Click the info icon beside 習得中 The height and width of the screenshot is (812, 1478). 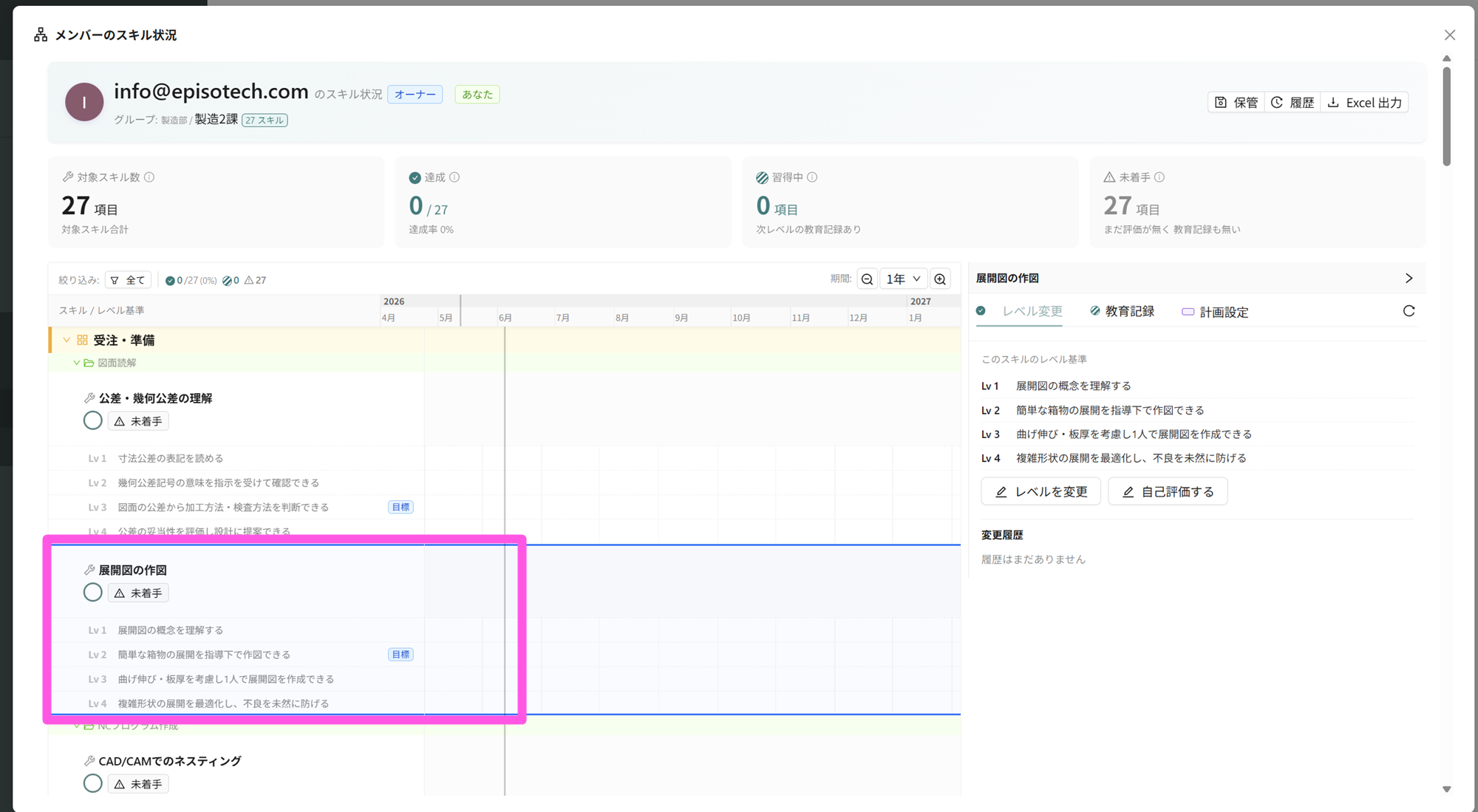coord(812,177)
